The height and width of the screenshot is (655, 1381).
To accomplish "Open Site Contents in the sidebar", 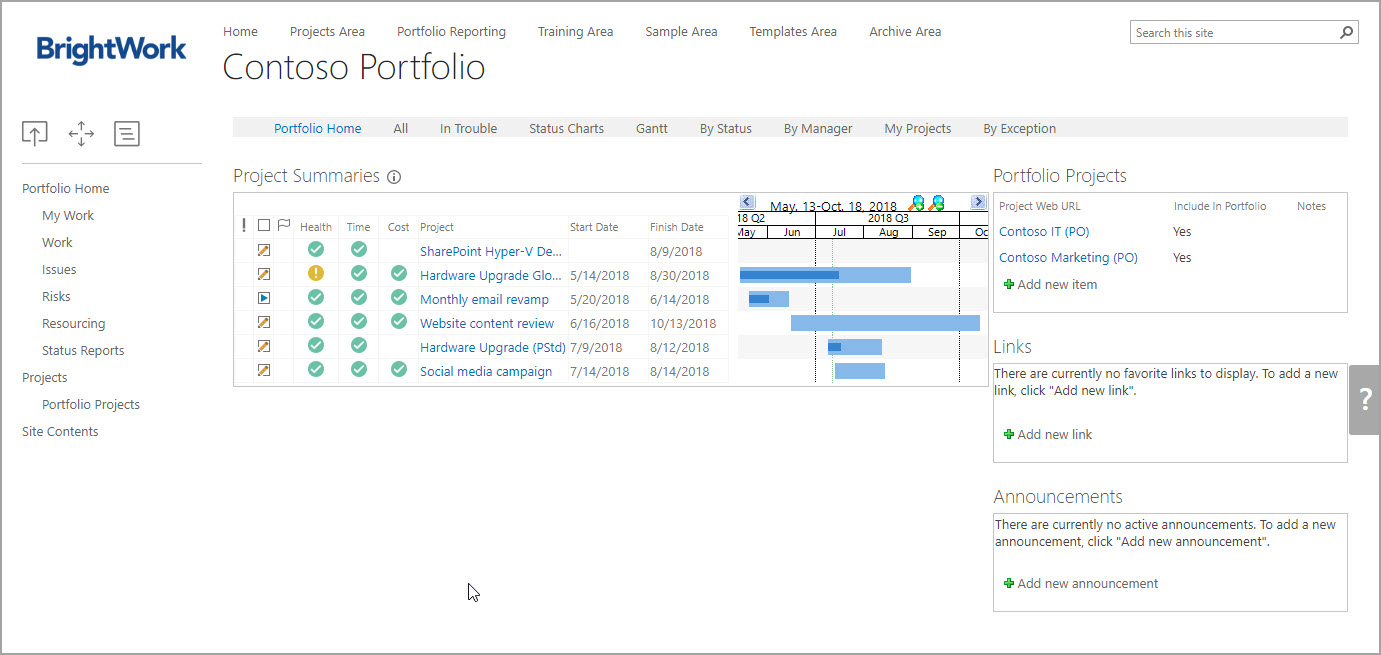I will (60, 432).
